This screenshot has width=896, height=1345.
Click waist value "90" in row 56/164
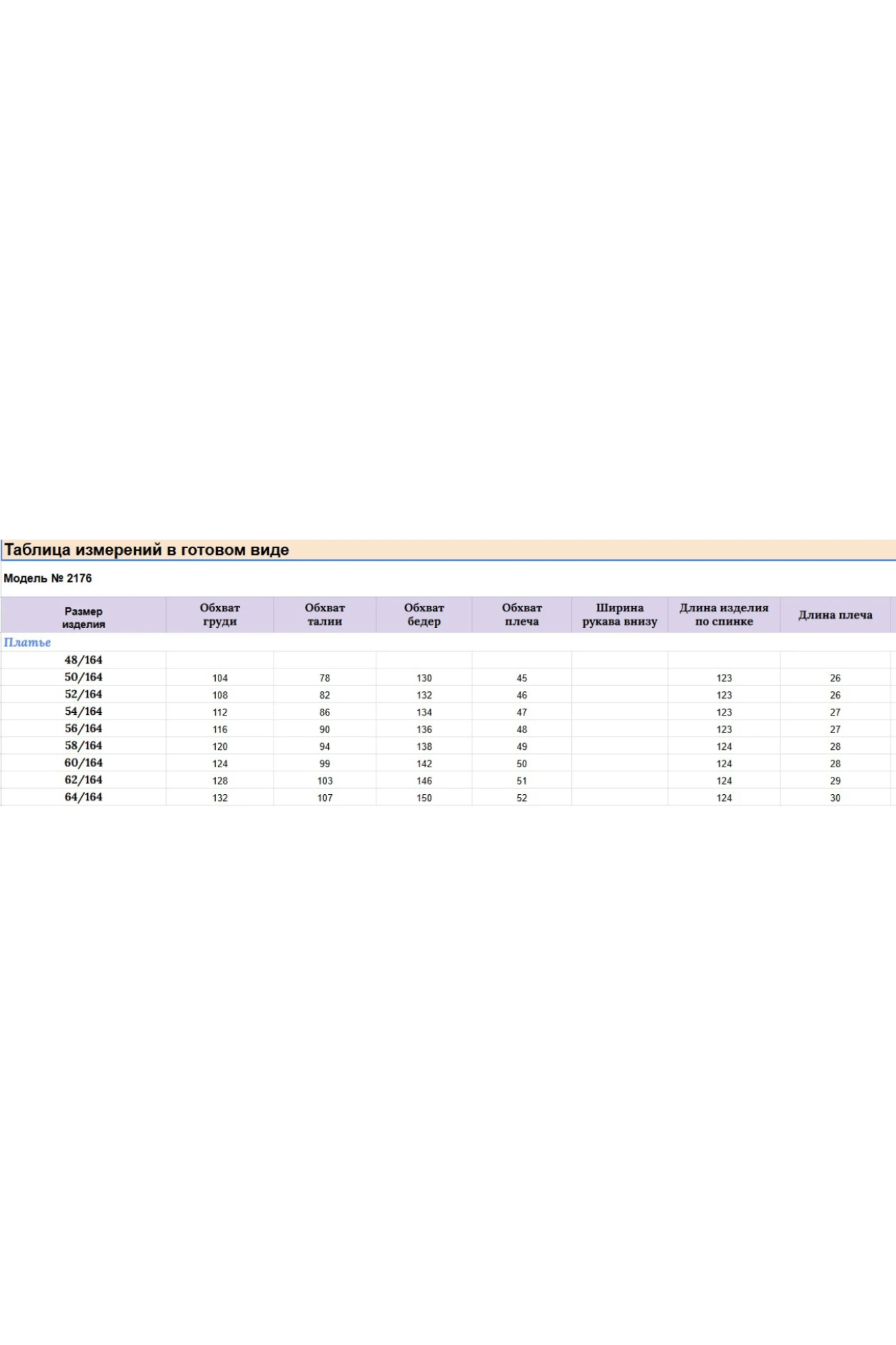[325, 730]
